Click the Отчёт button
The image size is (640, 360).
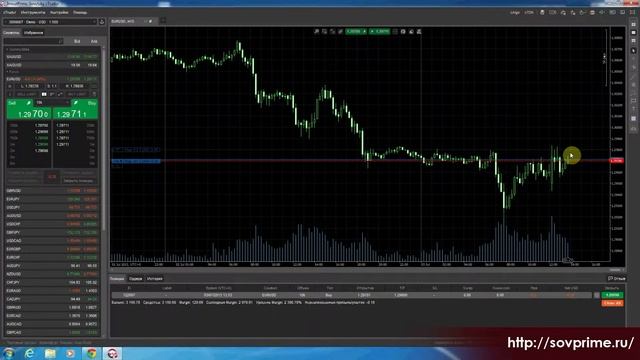(x=617, y=278)
